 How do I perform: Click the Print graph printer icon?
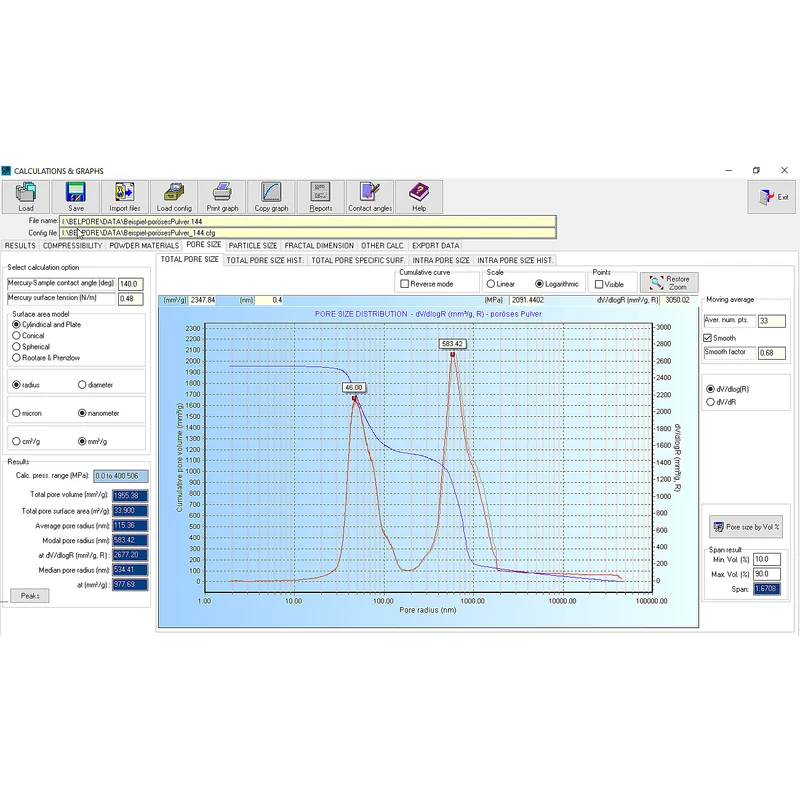click(x=222, y=196)
